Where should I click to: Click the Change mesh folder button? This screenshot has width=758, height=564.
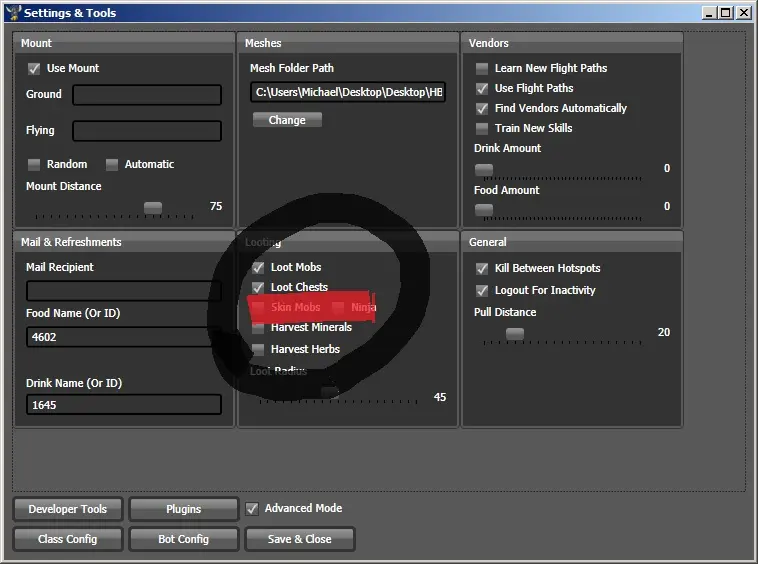(287, 120)
